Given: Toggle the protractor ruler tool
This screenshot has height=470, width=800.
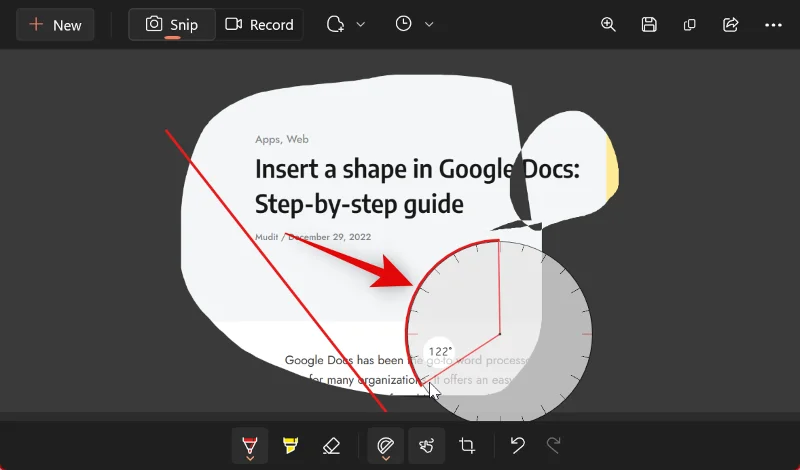Looking at the screenshot, I should point(384,445).
